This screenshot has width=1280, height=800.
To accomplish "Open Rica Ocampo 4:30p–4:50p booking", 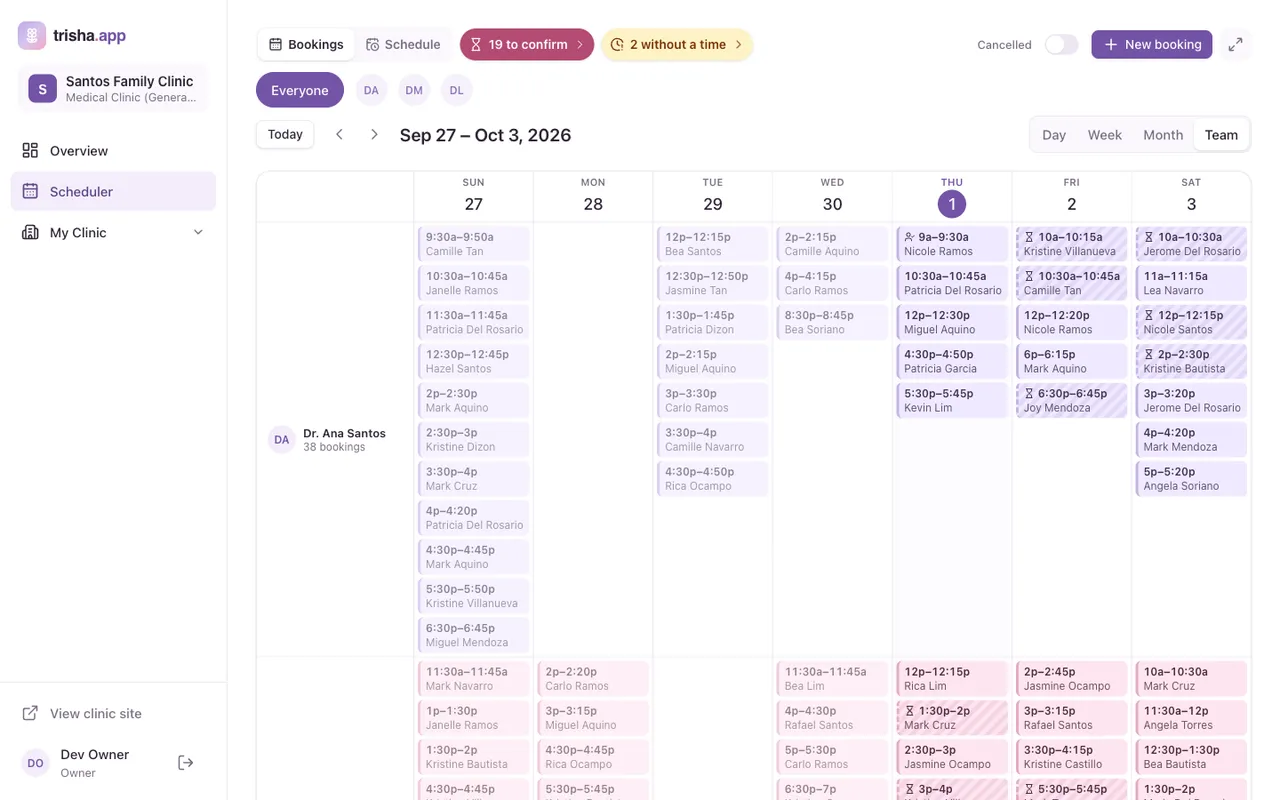I will pyautogui.click(x=713, y=479).
